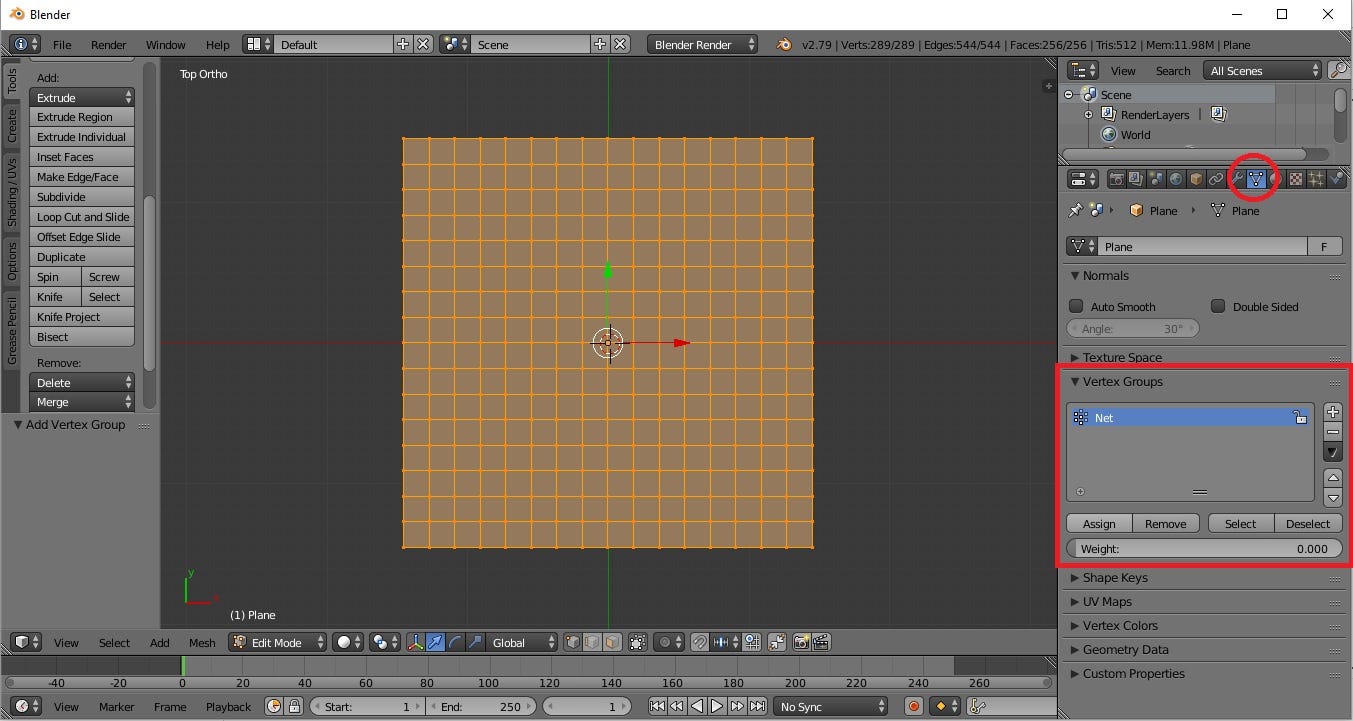Open the Render menu in the top bar

tap(108, 44)
